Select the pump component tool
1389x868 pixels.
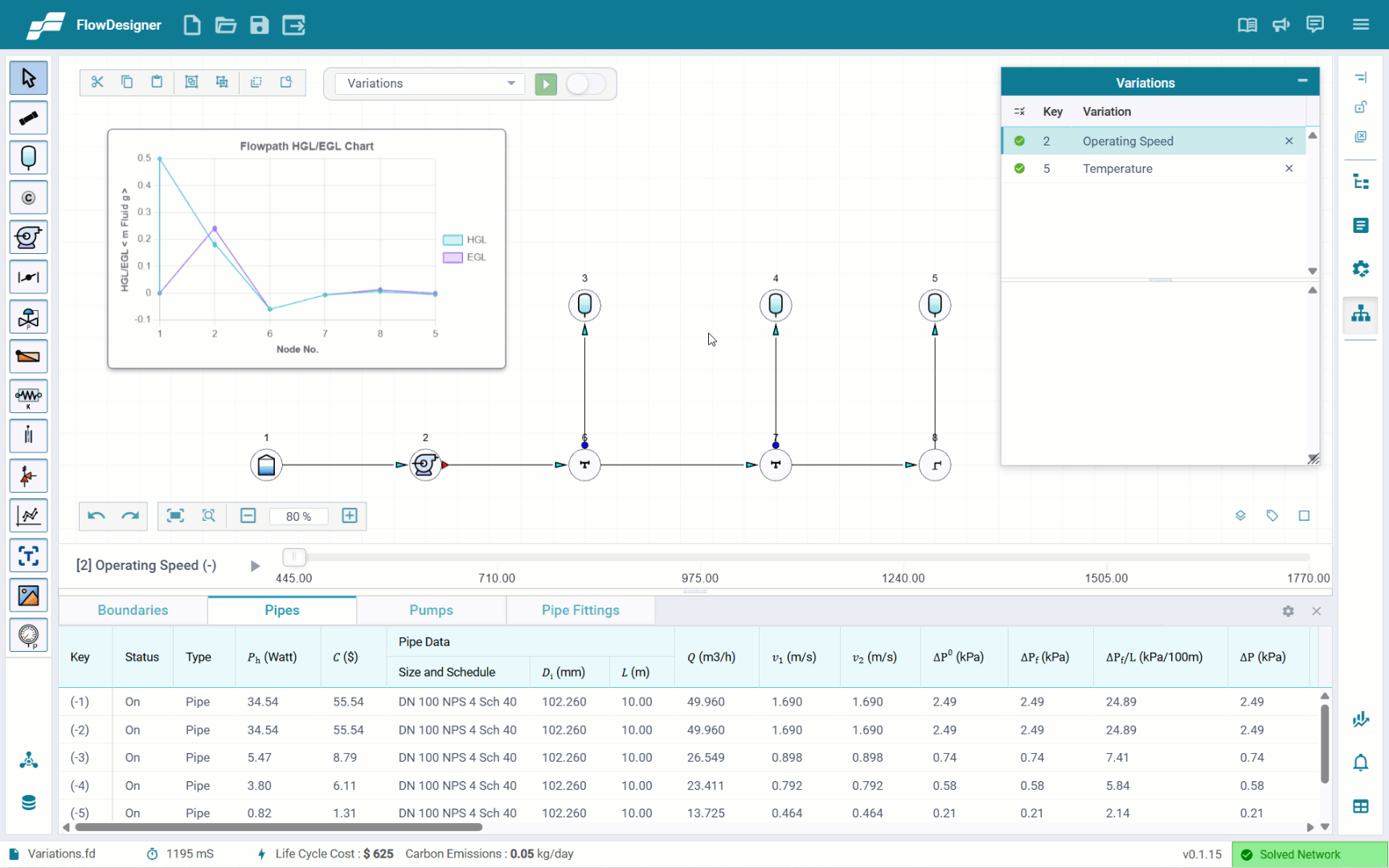(x=28, y=238)
